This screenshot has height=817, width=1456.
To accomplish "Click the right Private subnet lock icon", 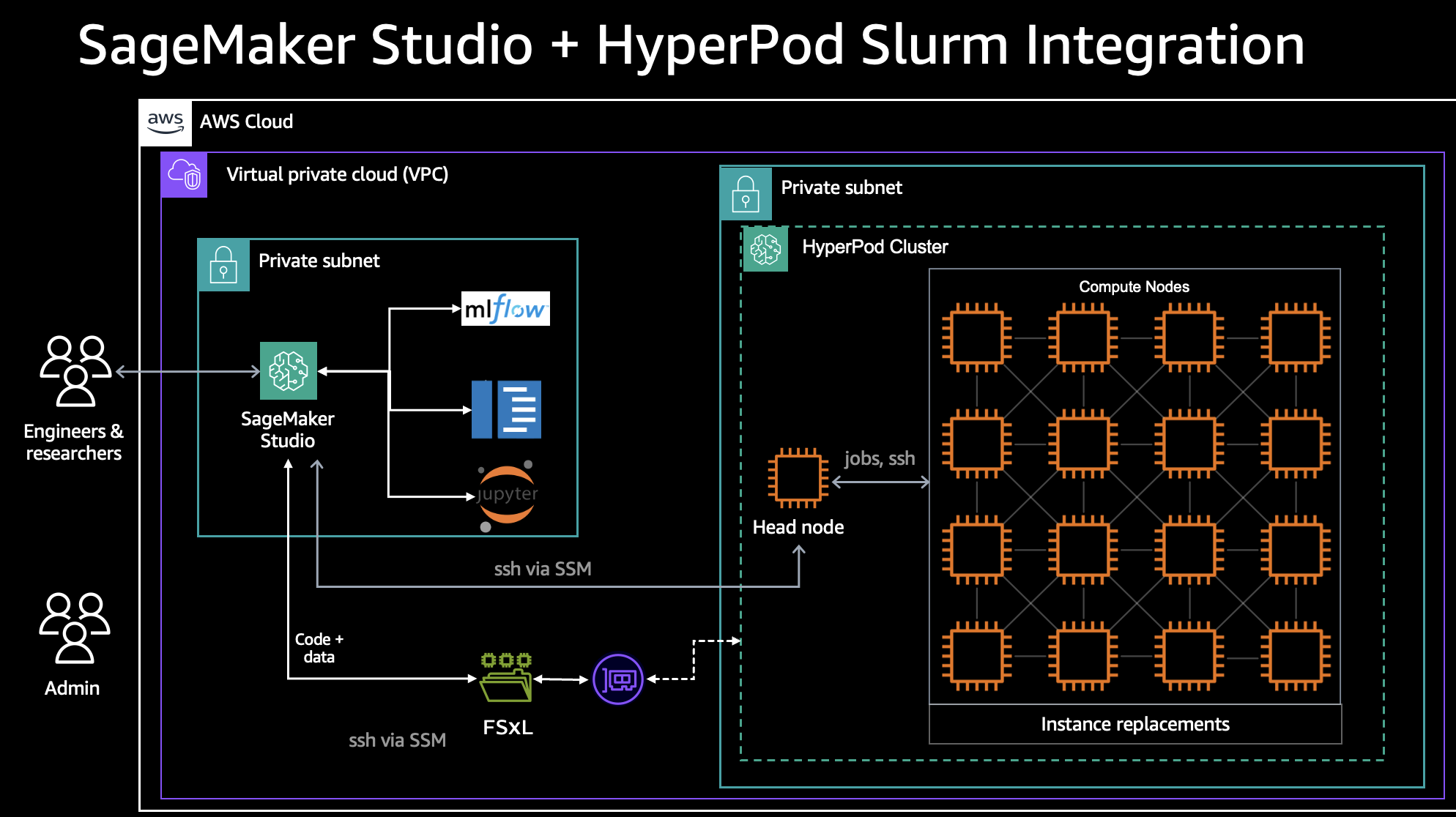I will pyautogui.click(x=746, y=194).
